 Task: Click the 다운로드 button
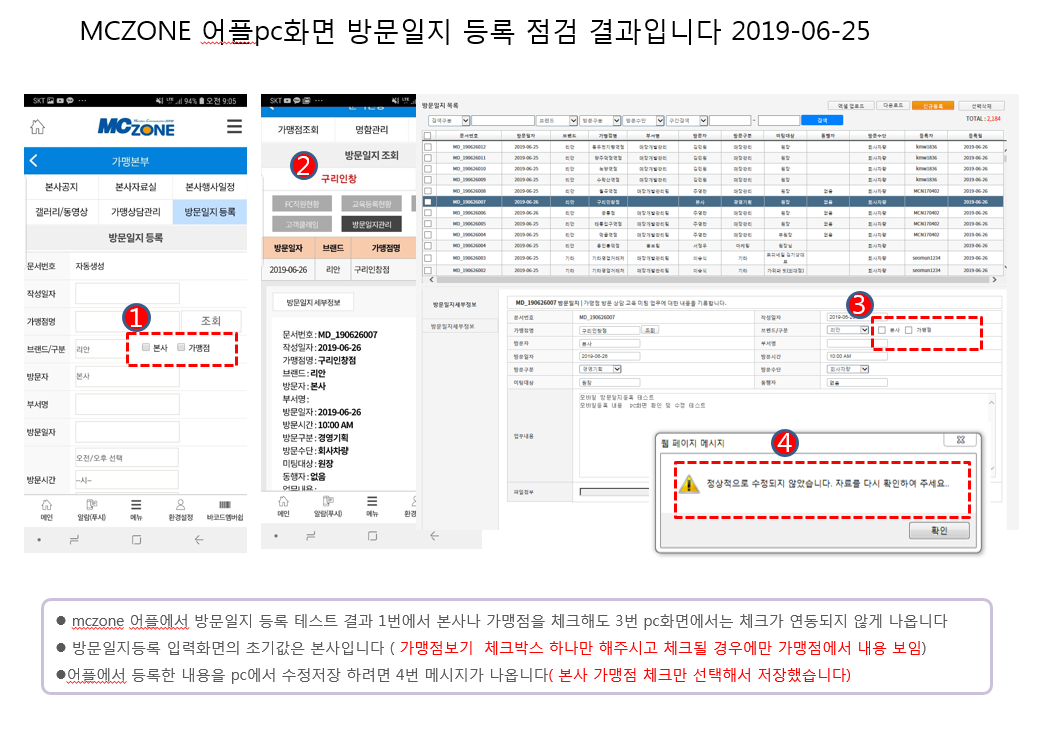click(x=893, y=105)
